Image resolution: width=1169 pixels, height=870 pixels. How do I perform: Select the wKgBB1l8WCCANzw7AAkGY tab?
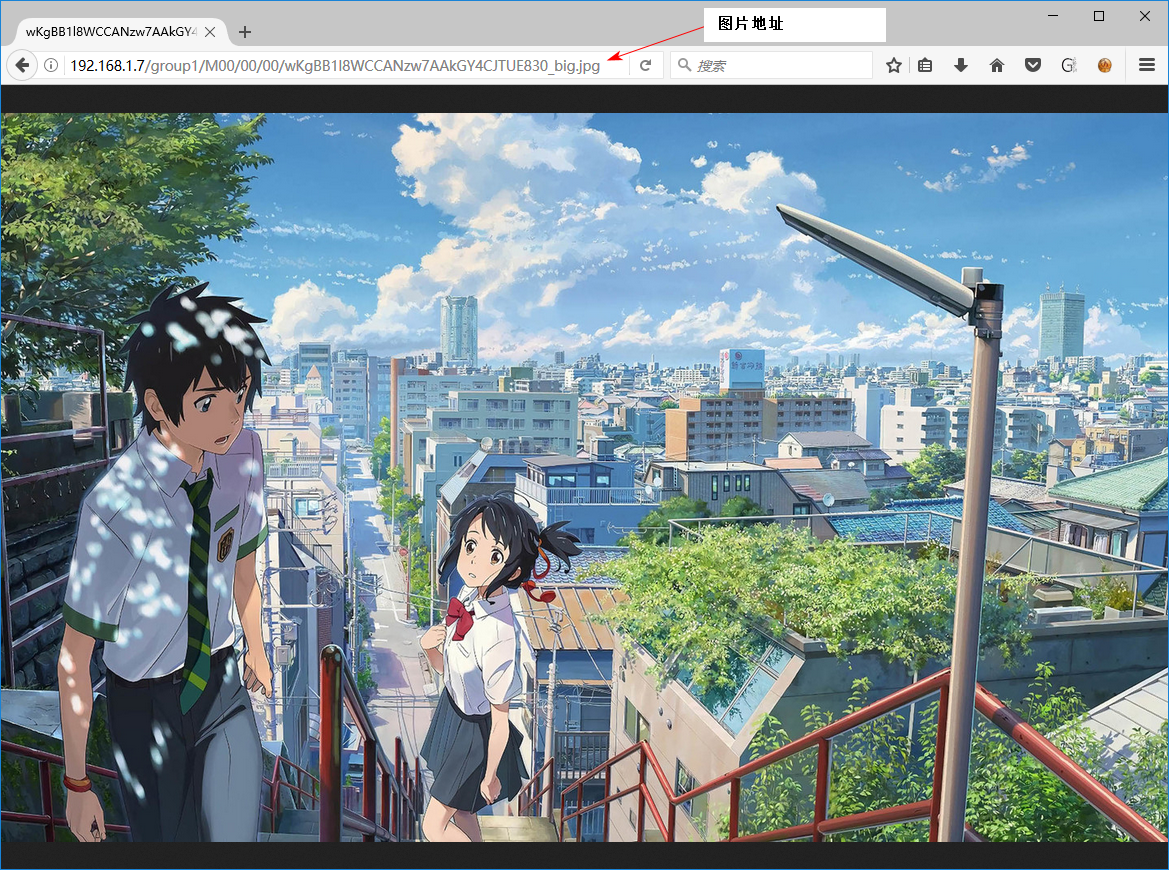pyautogui.click(x=110, y=32)
